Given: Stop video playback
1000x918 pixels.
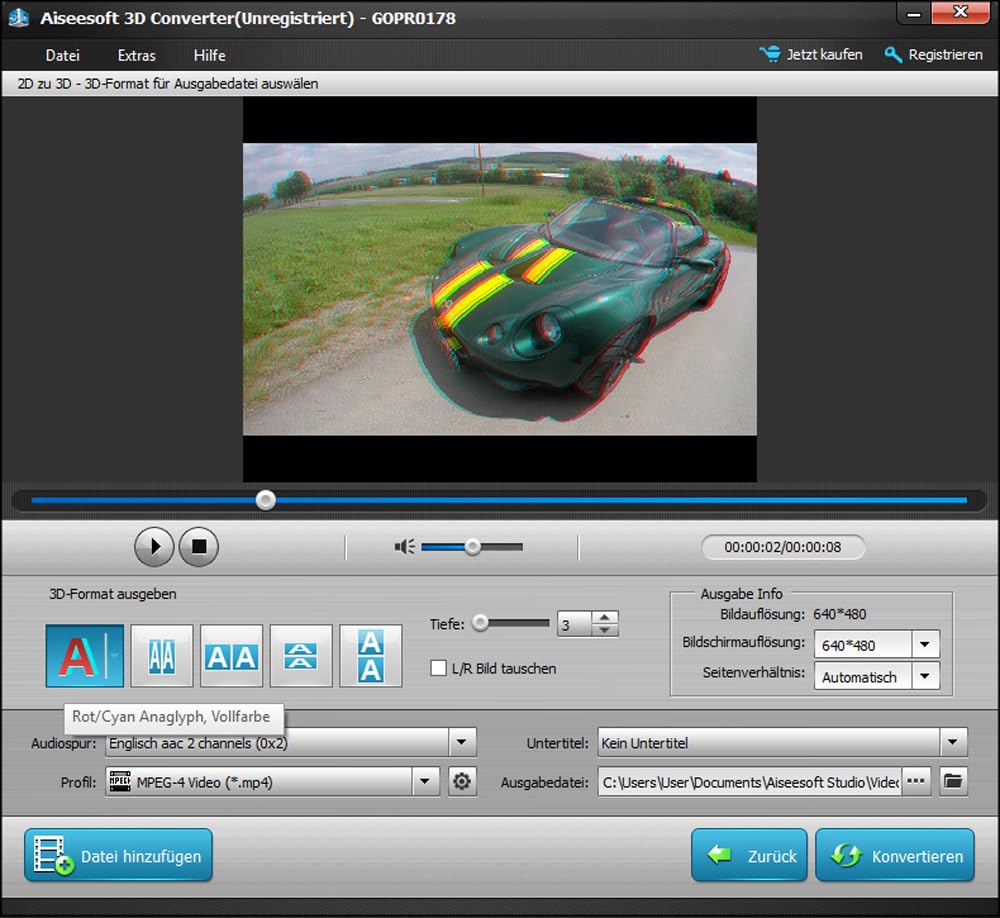Looking at the screenshot, I should 199,546.
